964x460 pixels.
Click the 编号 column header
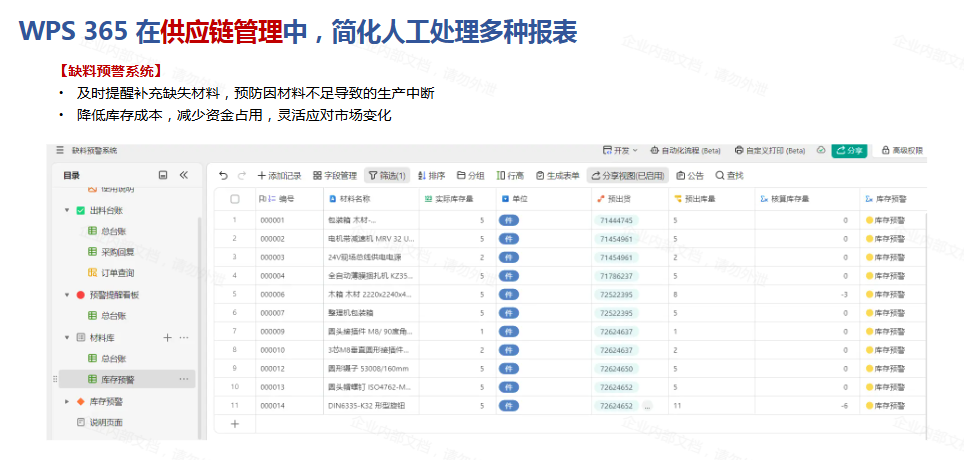pos(290,199)
